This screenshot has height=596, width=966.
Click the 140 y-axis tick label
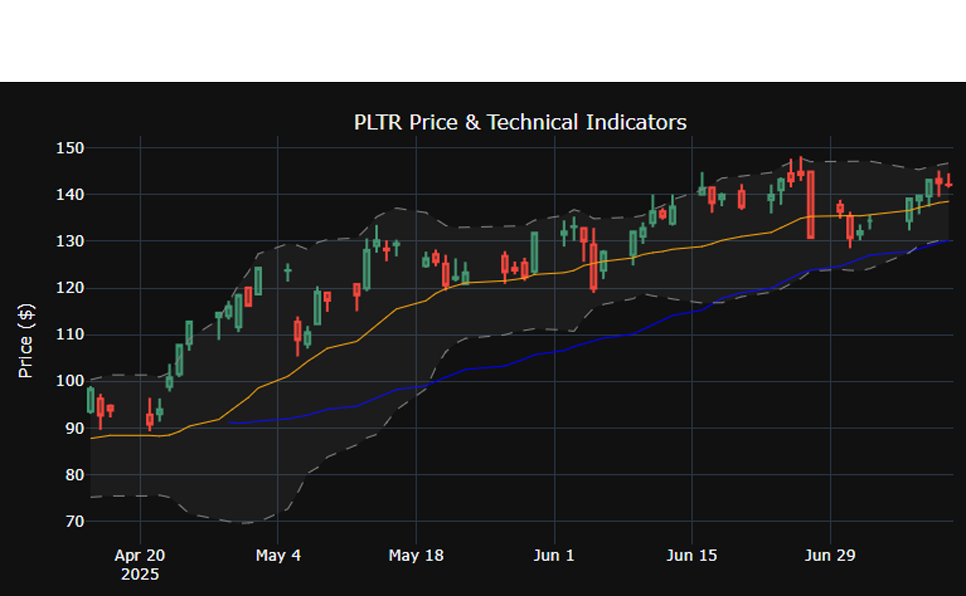coord(70,195)
